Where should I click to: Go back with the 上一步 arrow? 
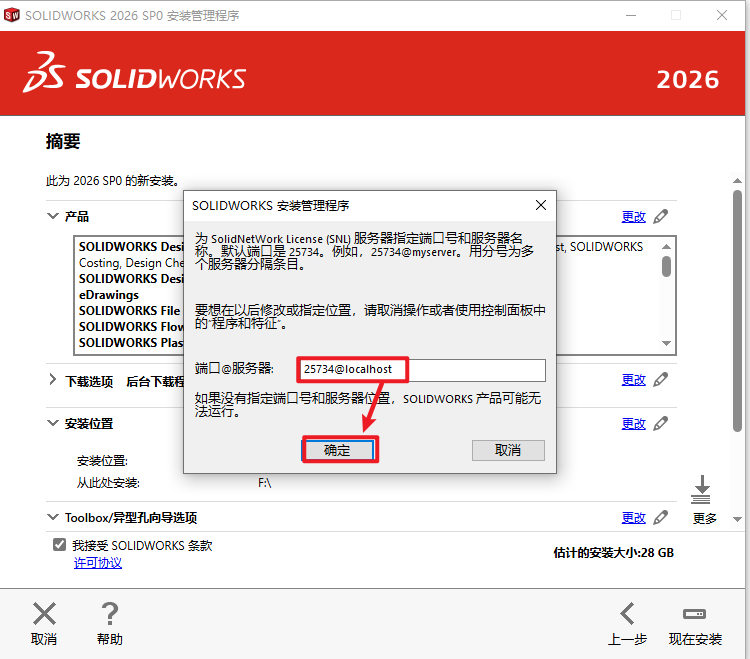(627, 613)
